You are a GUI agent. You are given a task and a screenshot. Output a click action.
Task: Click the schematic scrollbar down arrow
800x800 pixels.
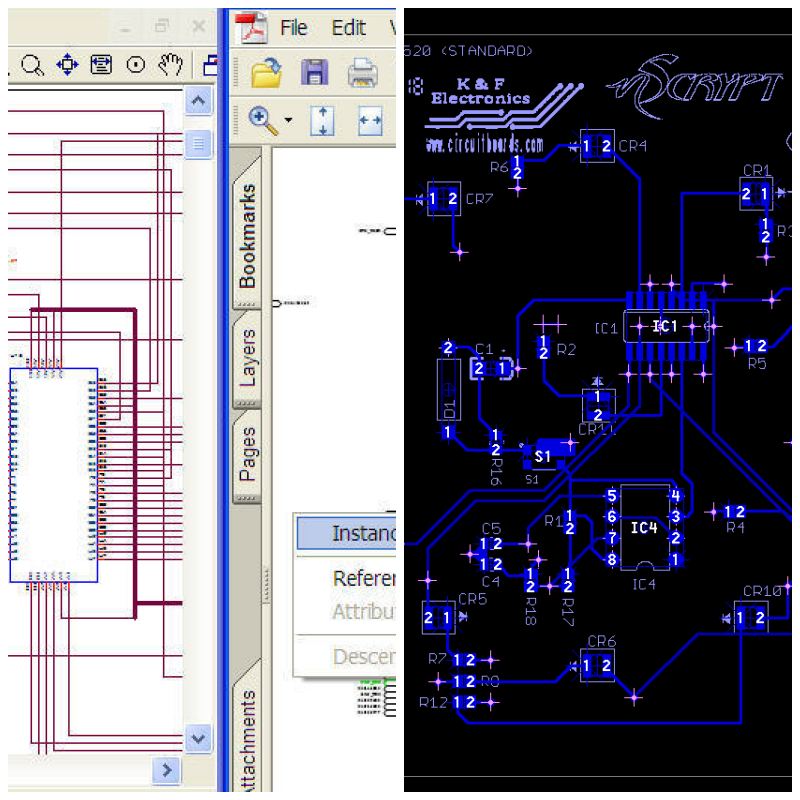tap(198, 738)
